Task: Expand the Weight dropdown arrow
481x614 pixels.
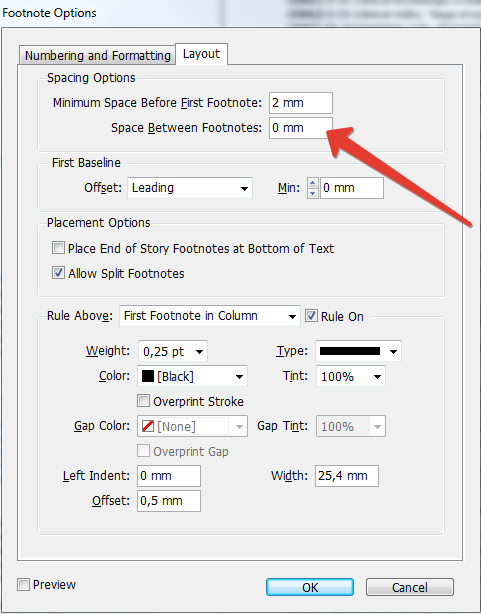Action: [x=199, y=351]
